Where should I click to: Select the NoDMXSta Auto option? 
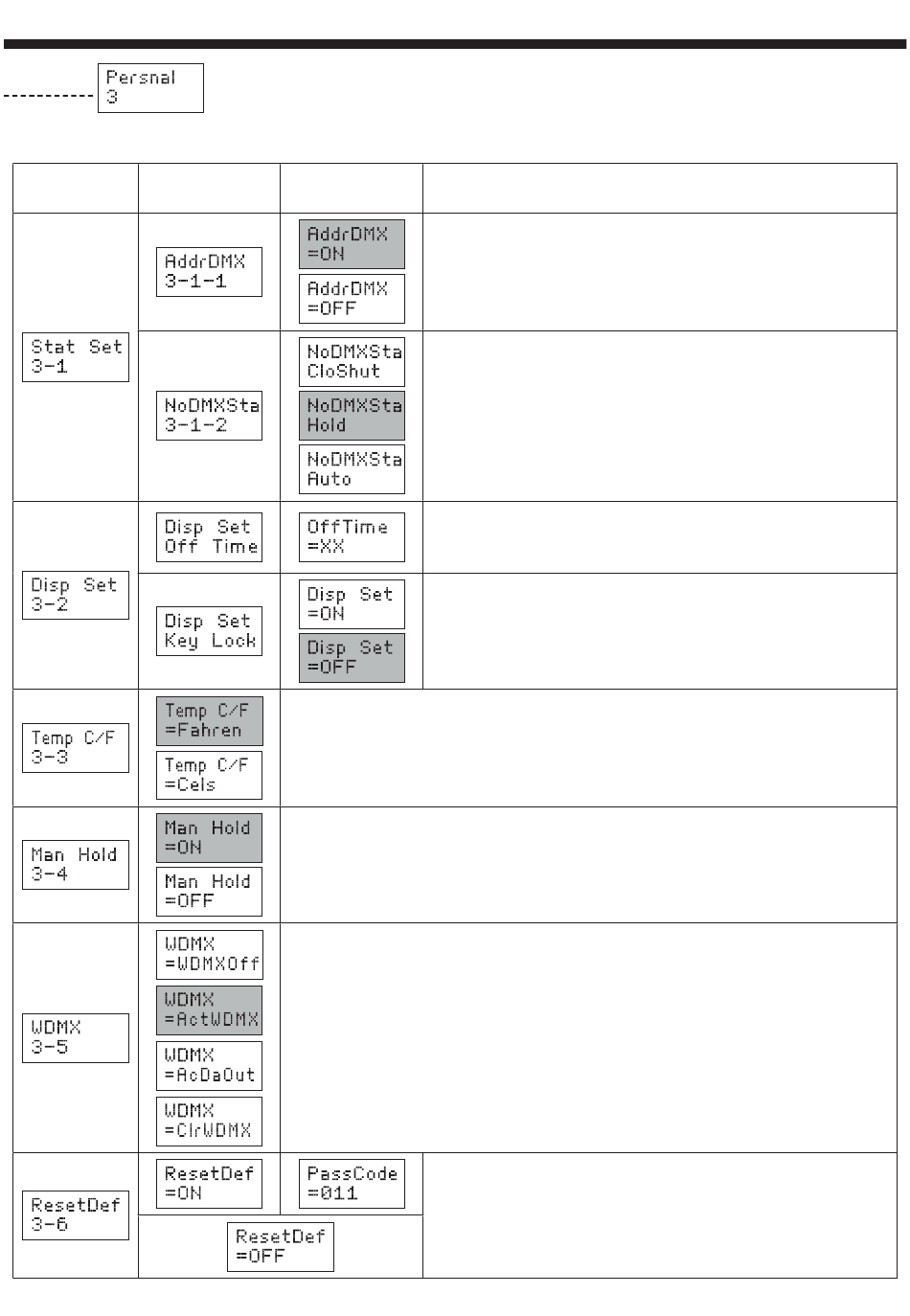tap(352, 469)
